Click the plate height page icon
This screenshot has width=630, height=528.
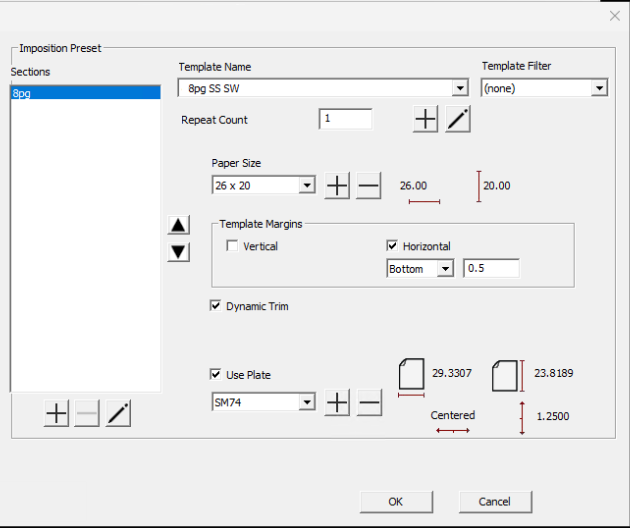point(505,376)
